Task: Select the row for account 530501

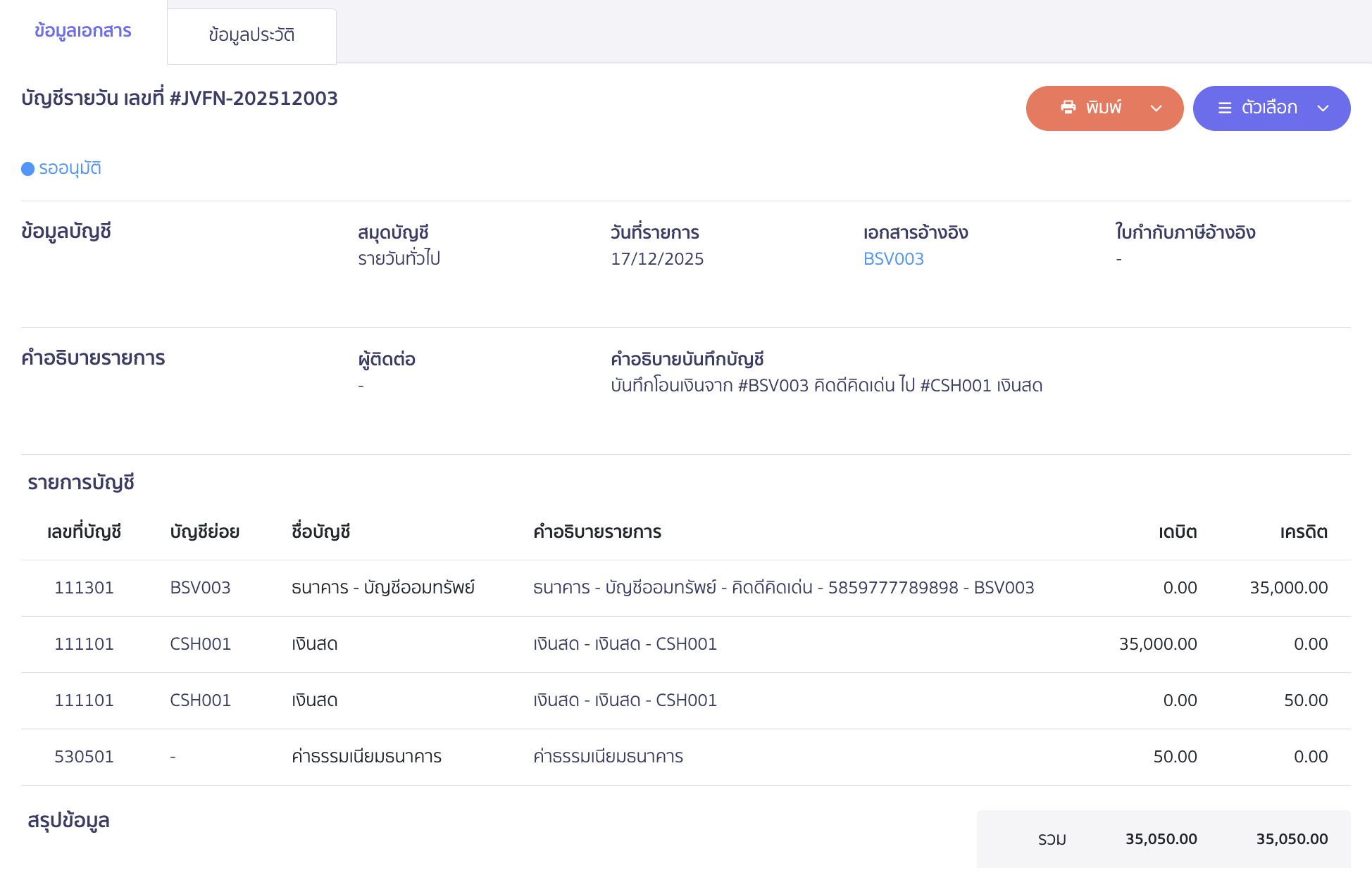Action: (84, 757)
